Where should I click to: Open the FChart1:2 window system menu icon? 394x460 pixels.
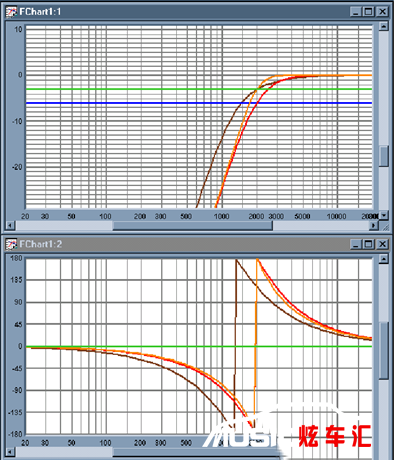coord(12,244)
